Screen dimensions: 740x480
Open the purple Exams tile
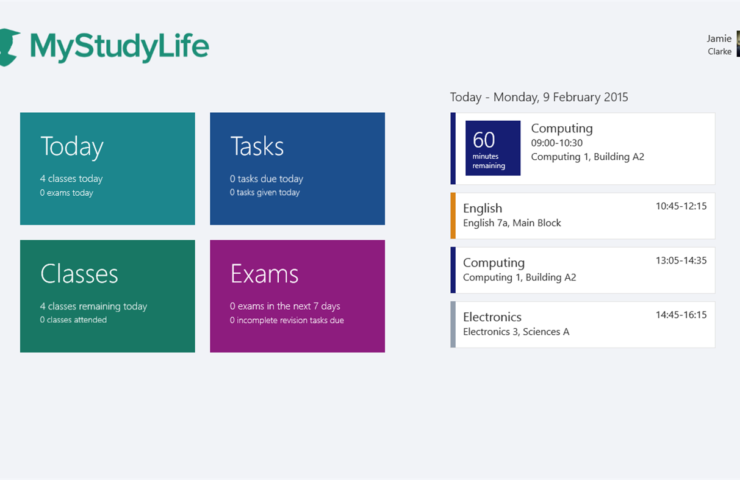pos(297,296)
